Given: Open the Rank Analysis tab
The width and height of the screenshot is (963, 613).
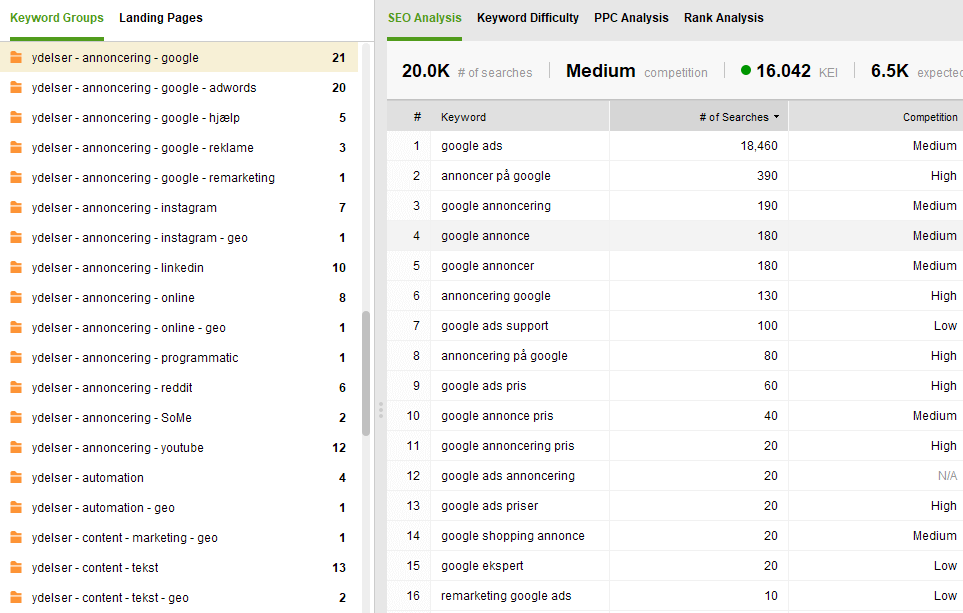Looking at the screenshot, I should (723, 18).
